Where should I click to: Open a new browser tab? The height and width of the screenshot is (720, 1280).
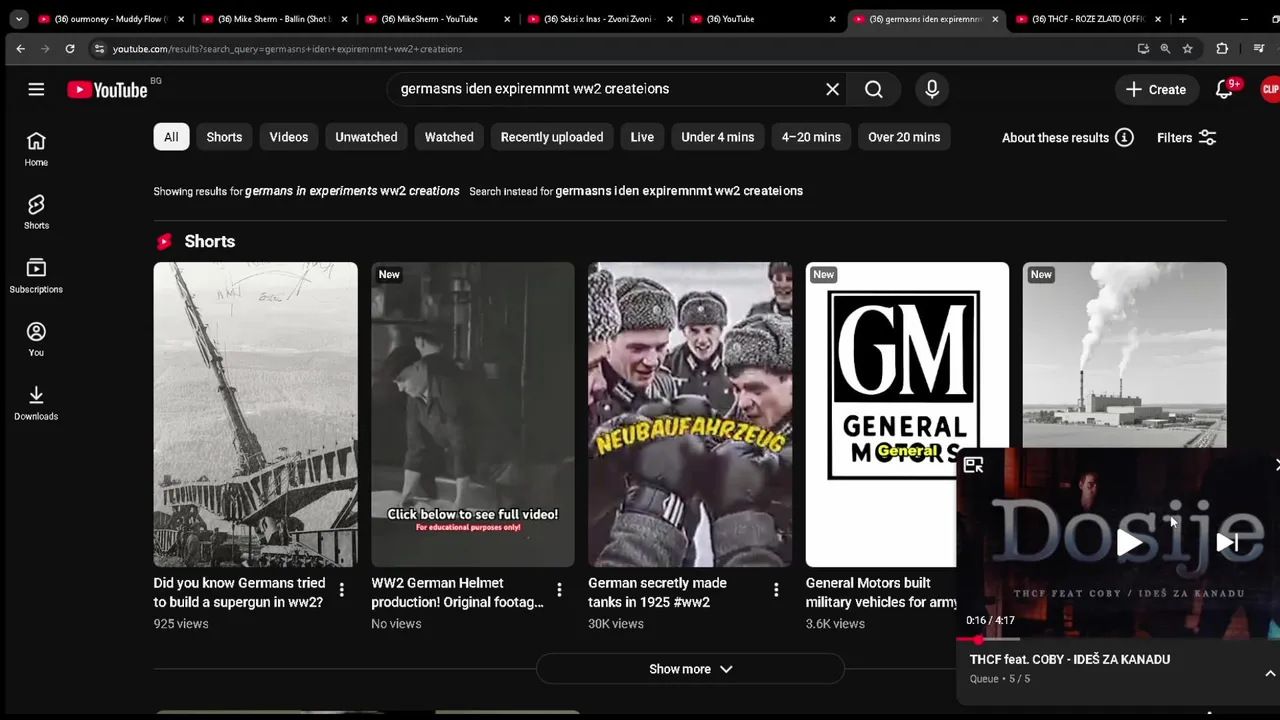1182,19
